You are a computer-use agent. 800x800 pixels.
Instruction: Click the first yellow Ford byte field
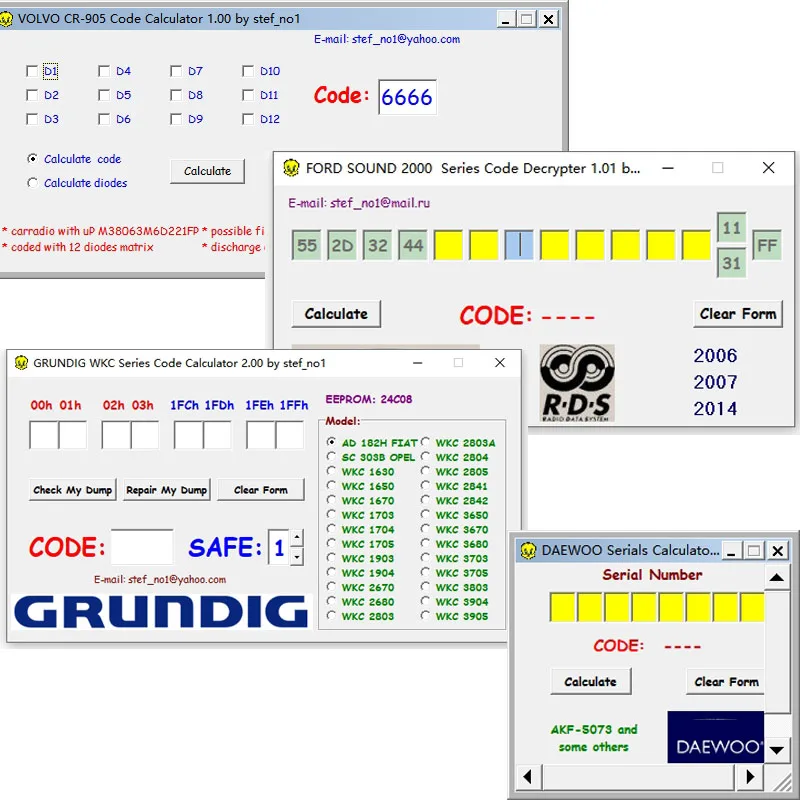(x=448, y=245)
